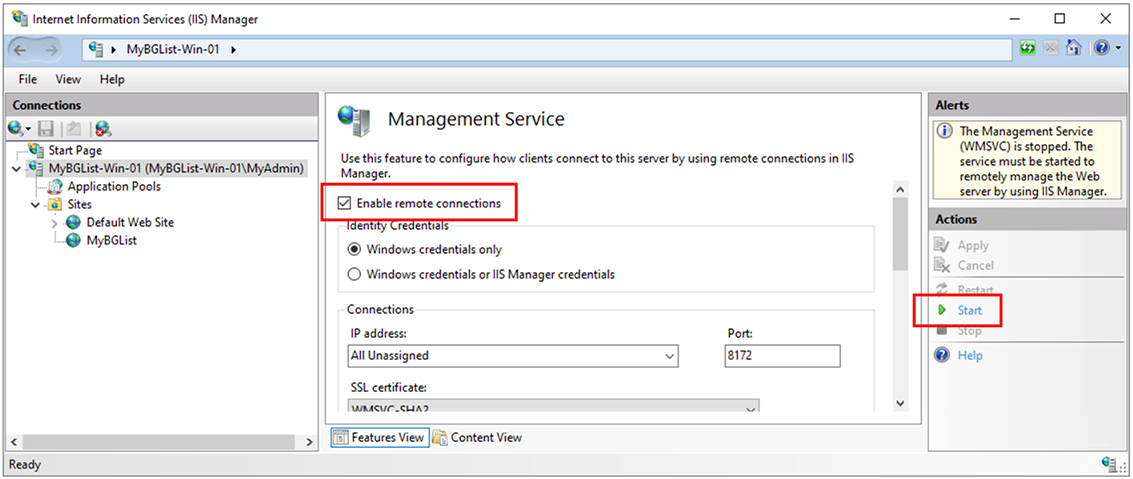This screenshot has width=1133, height=479.
Task: Click the address bar path field
Action: (546, 50)
